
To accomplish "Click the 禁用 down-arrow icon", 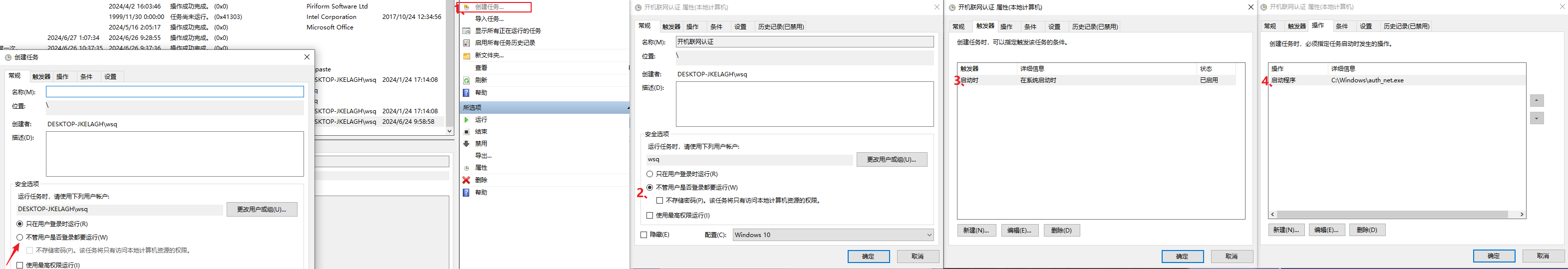I will point(467,144).
